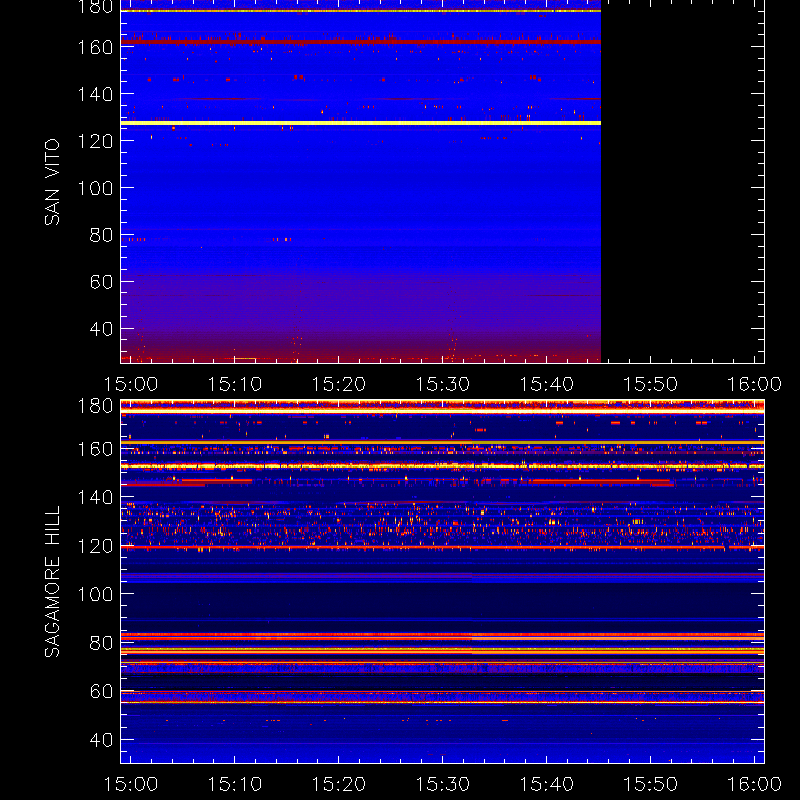Image resolution: width=800 pixels, height=800 pixels.
Task: Click the 120 tick label on Sagamore Hill plot
Action: pos(95,546)
